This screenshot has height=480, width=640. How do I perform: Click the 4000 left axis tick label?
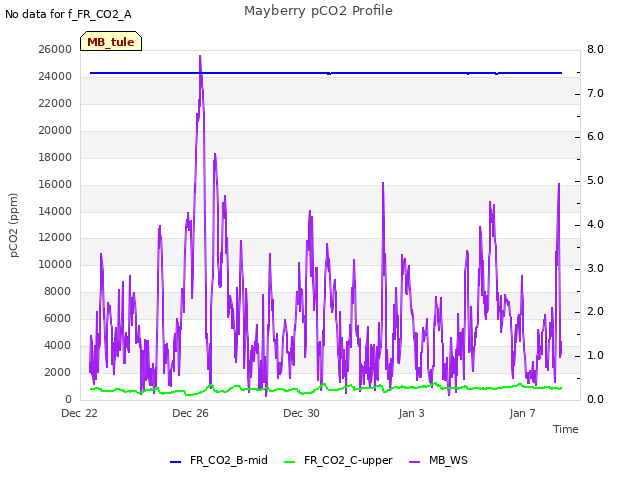(58, 345)
